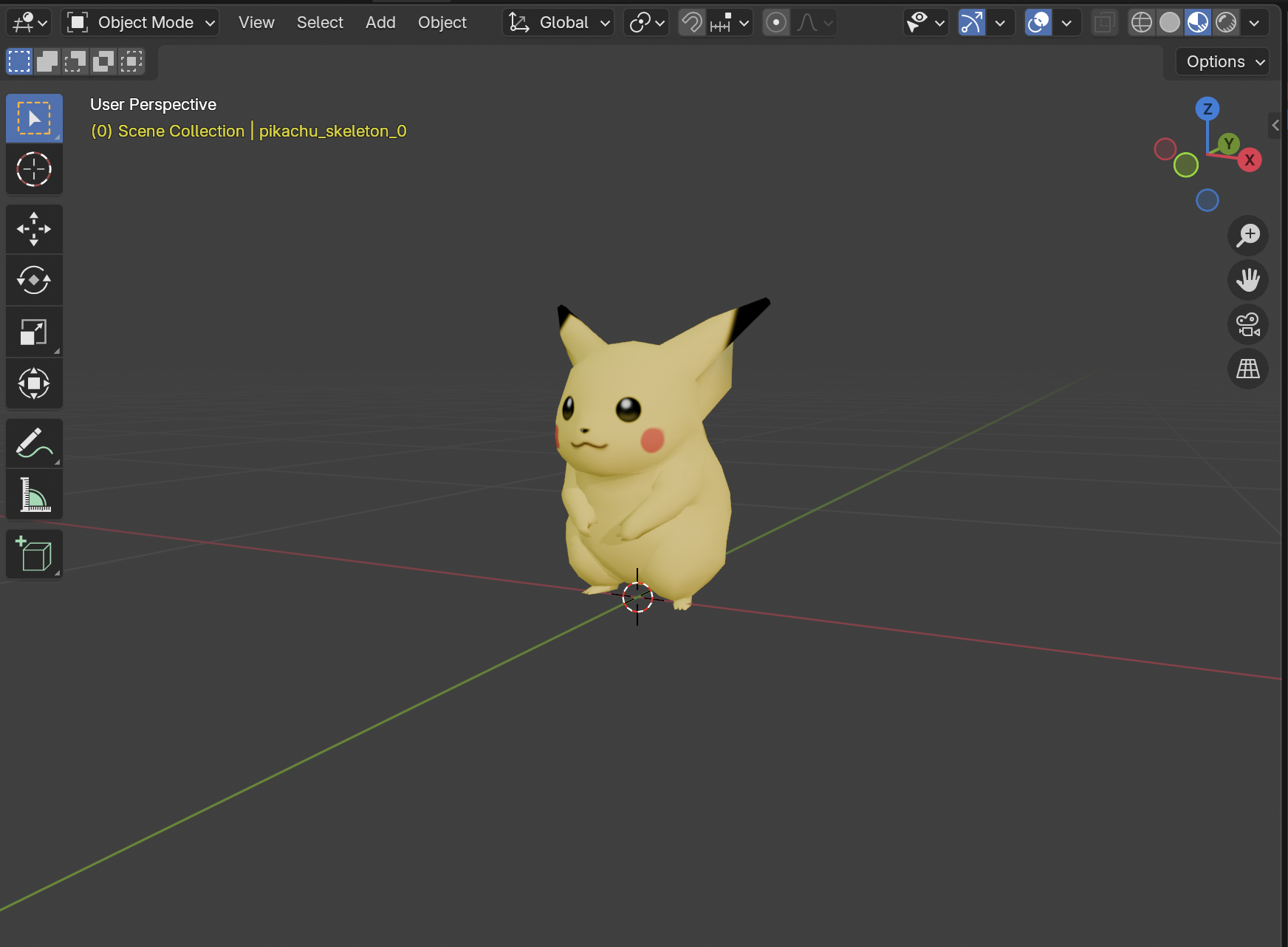The image size is (1288, 947).
Task: Toggle snapping magnet
Action: tap(692, 23)
